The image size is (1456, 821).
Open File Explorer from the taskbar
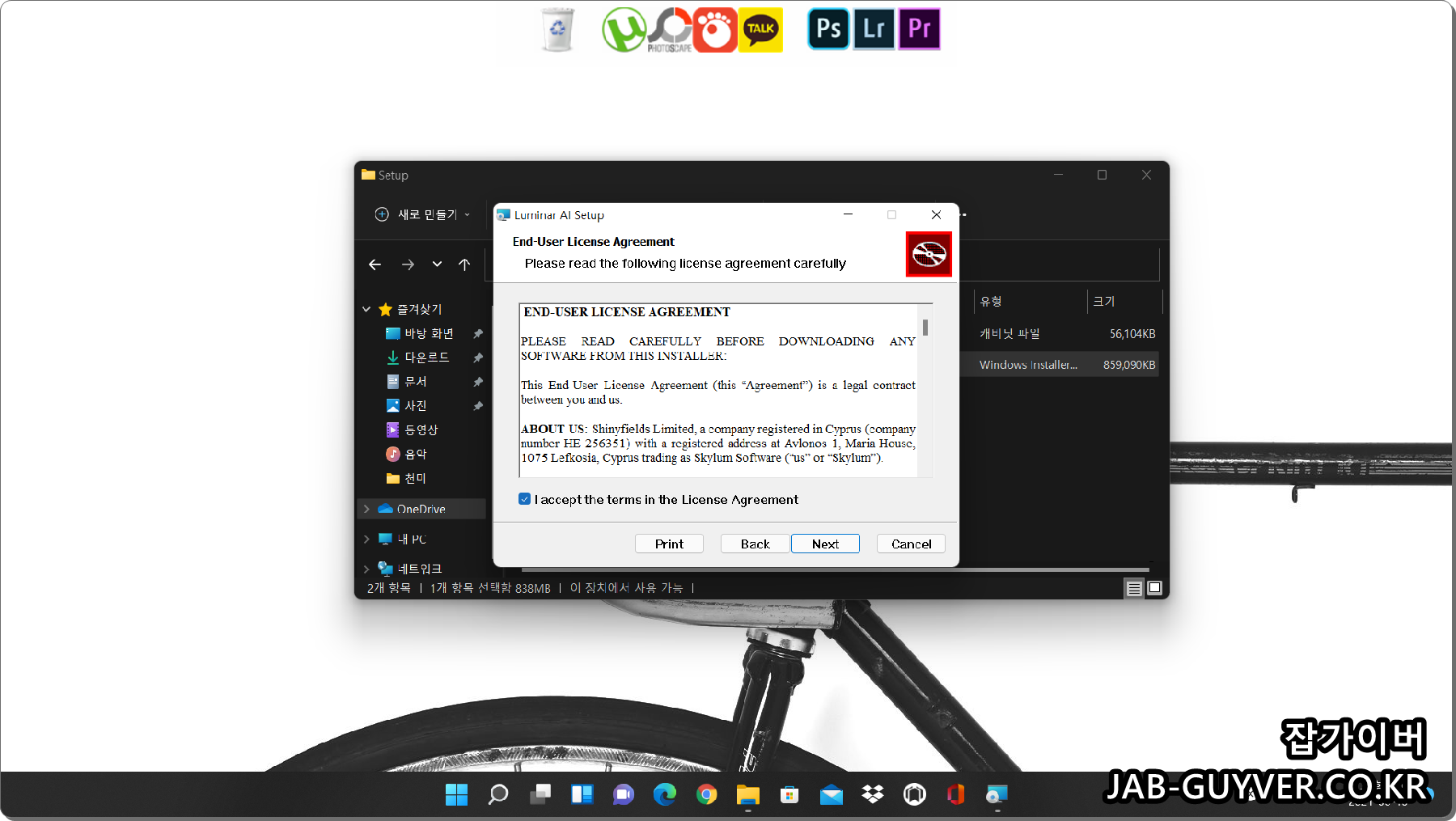748,795
